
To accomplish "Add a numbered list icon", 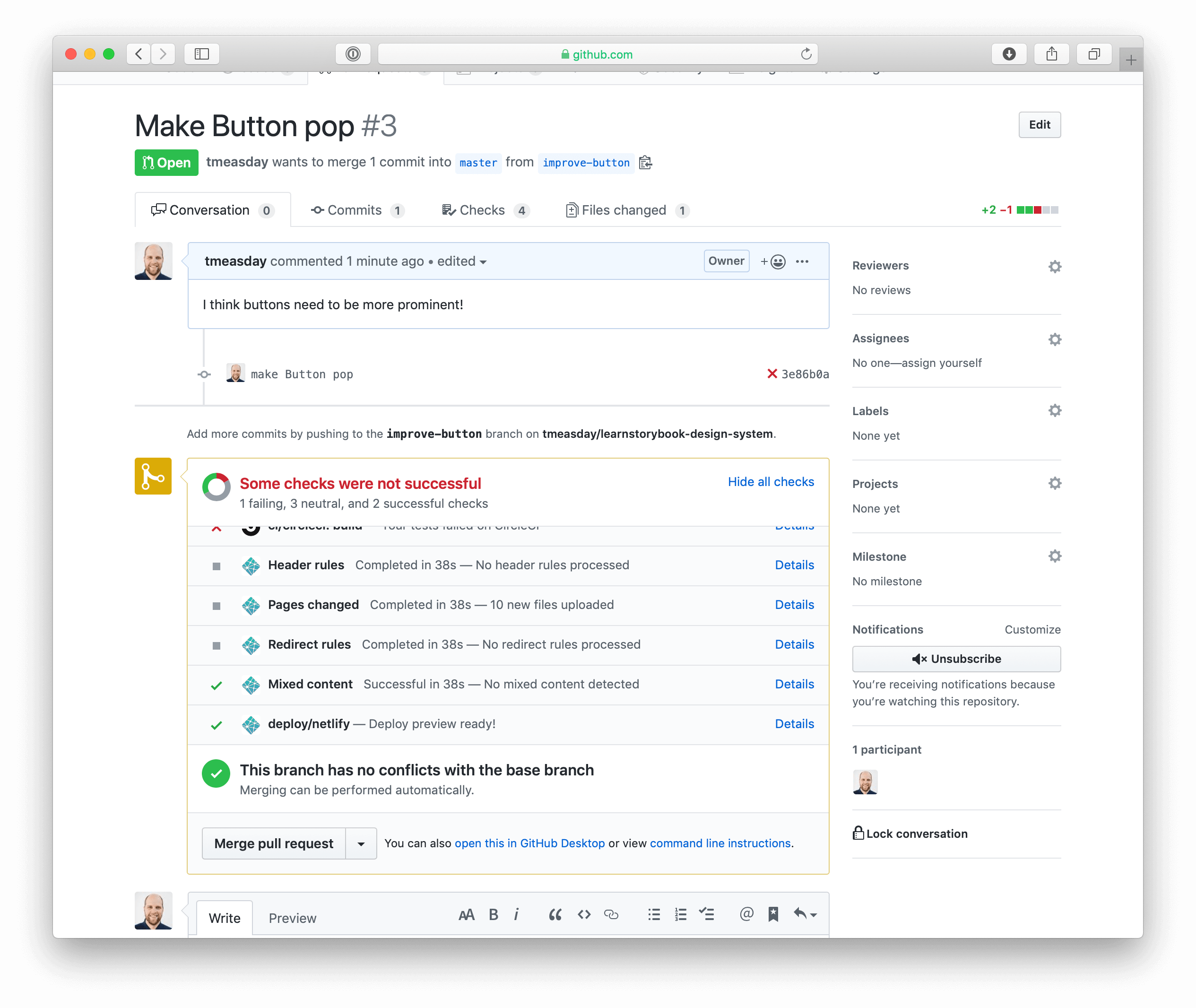I will (x=681, y=915).
